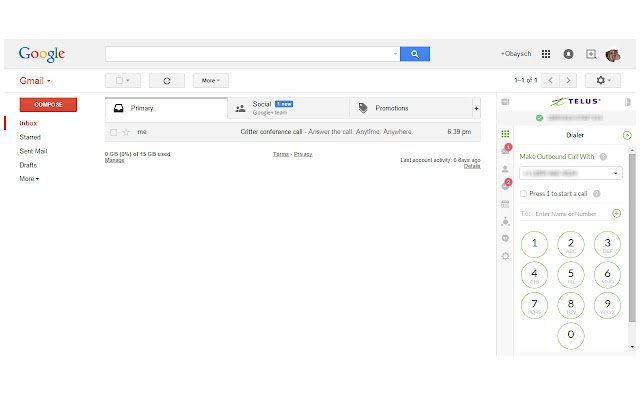Open the More actions dropdown in toolbar
This screenshot has height=400, width=640.
211,81
